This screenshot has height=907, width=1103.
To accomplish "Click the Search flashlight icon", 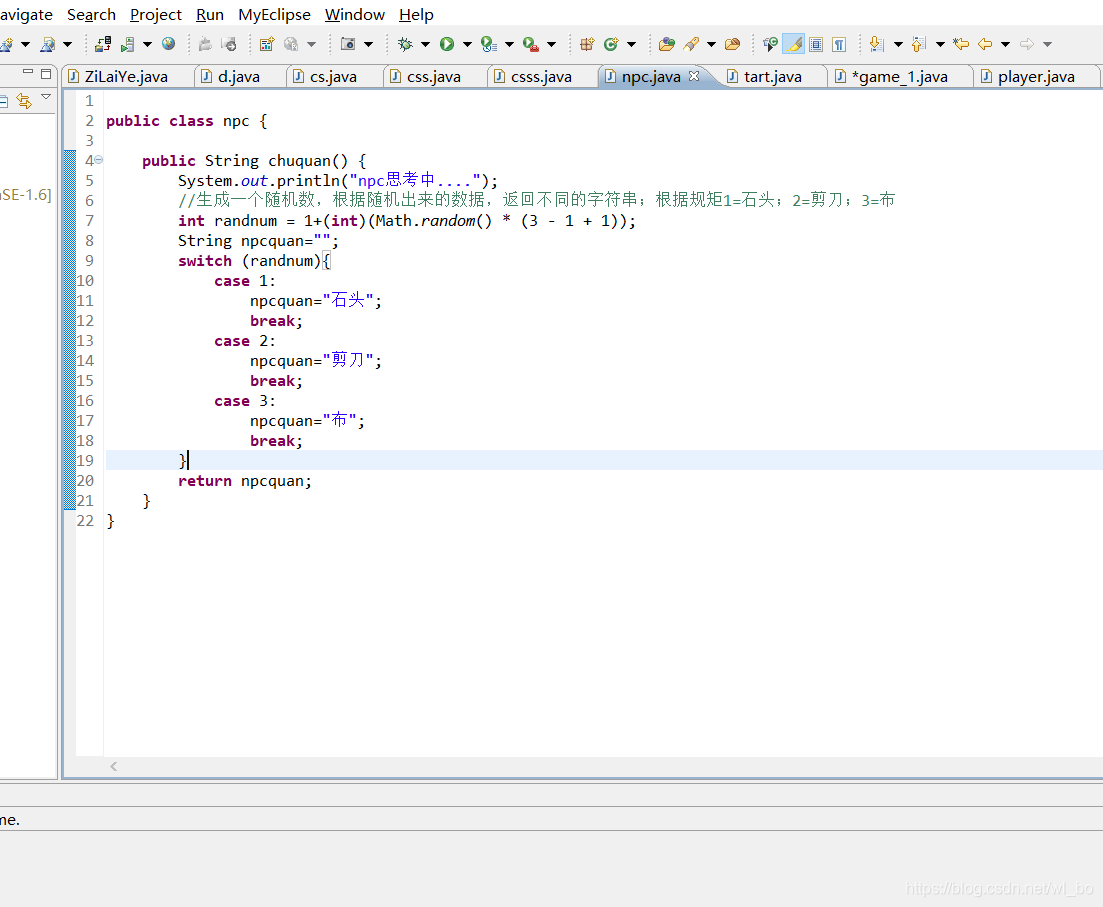I will click(x=691, y=44).
